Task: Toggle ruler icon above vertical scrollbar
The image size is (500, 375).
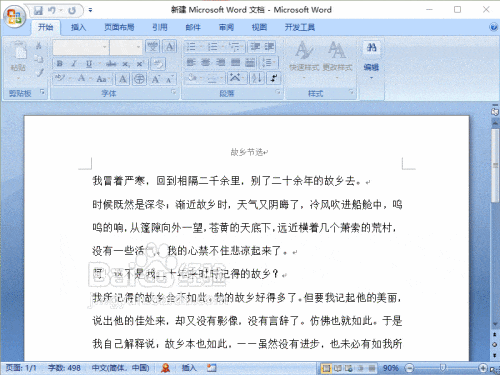Action: click(495, 112)
